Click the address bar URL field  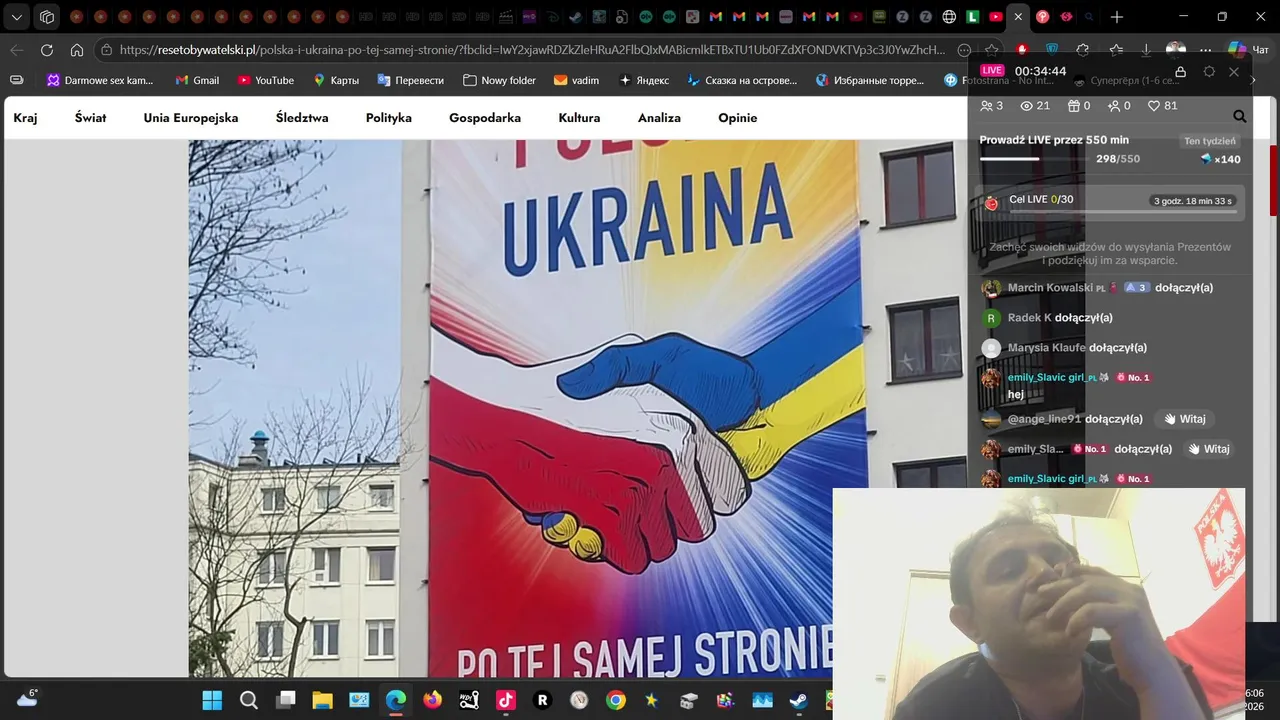tap(530, 50)
